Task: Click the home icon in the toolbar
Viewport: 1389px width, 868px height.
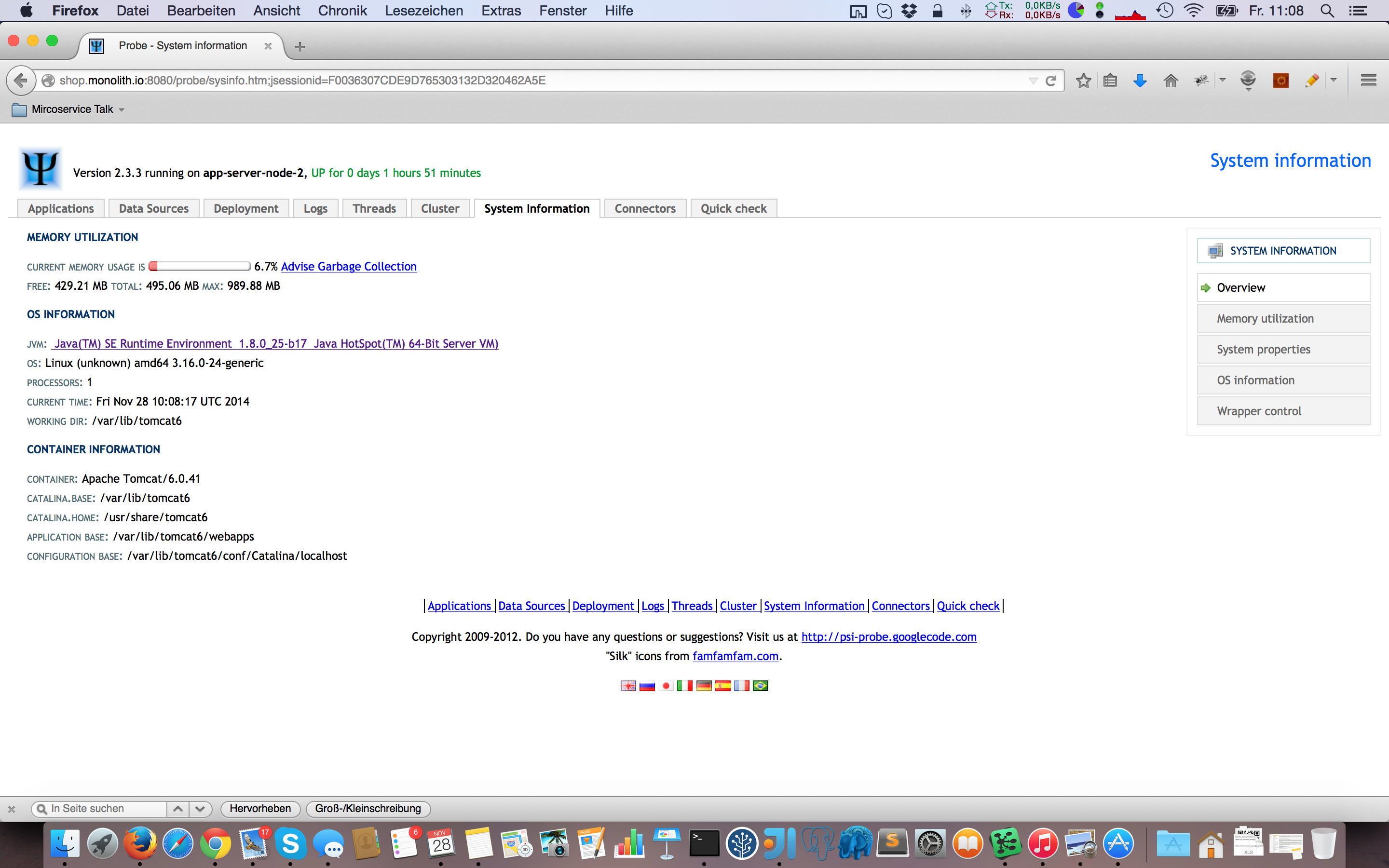Action: (x=1171, y=81)
